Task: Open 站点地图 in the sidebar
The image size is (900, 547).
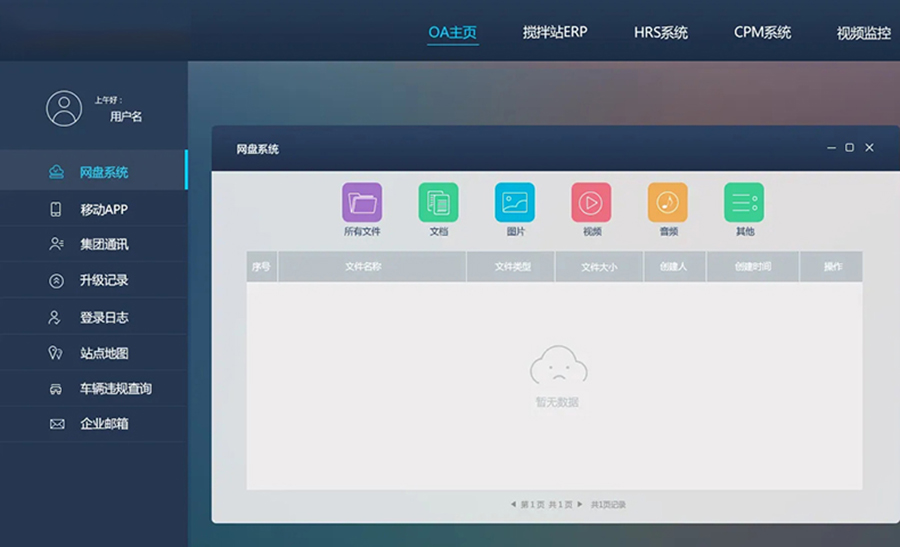Action: [x=103, y=353]
